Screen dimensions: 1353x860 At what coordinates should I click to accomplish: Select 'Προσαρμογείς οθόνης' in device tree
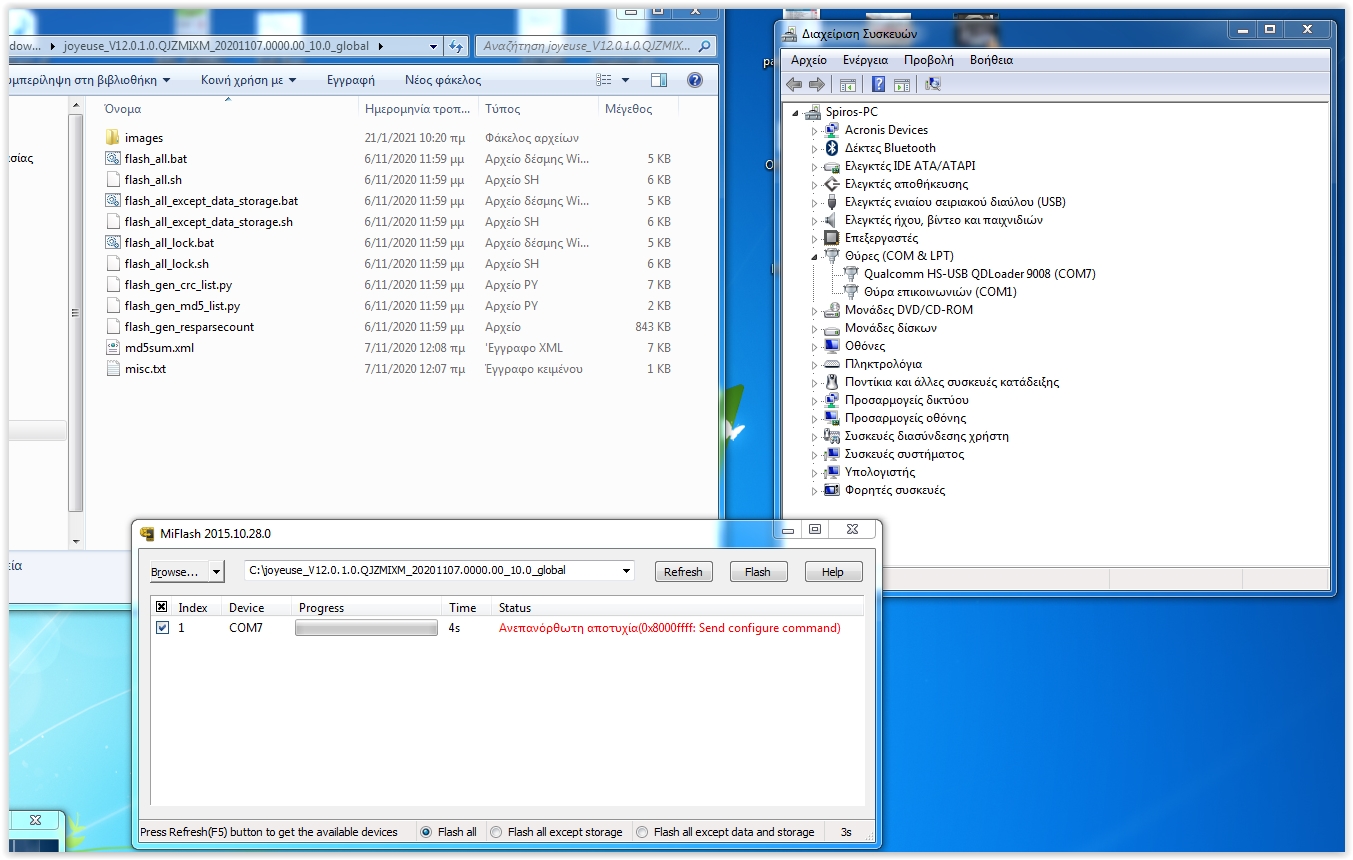tap(905, 418)
